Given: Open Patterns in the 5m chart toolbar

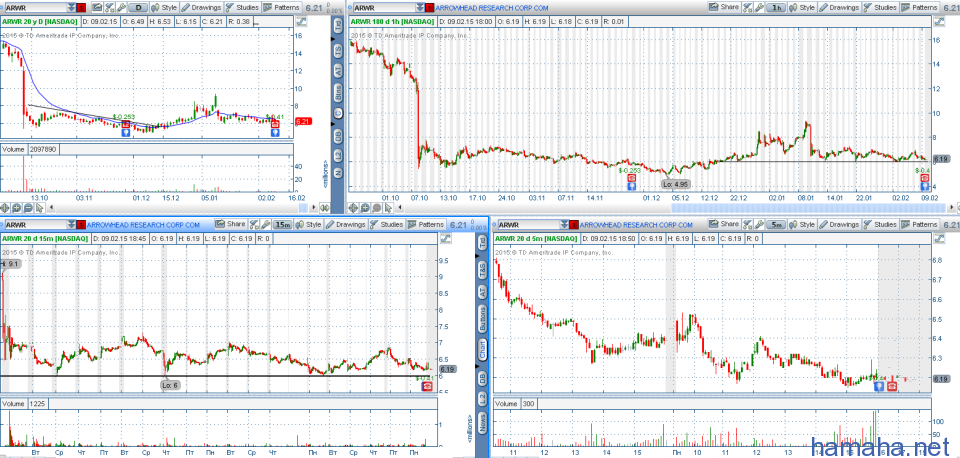Looking at the screenshot, I should click(x=920, y=225).
